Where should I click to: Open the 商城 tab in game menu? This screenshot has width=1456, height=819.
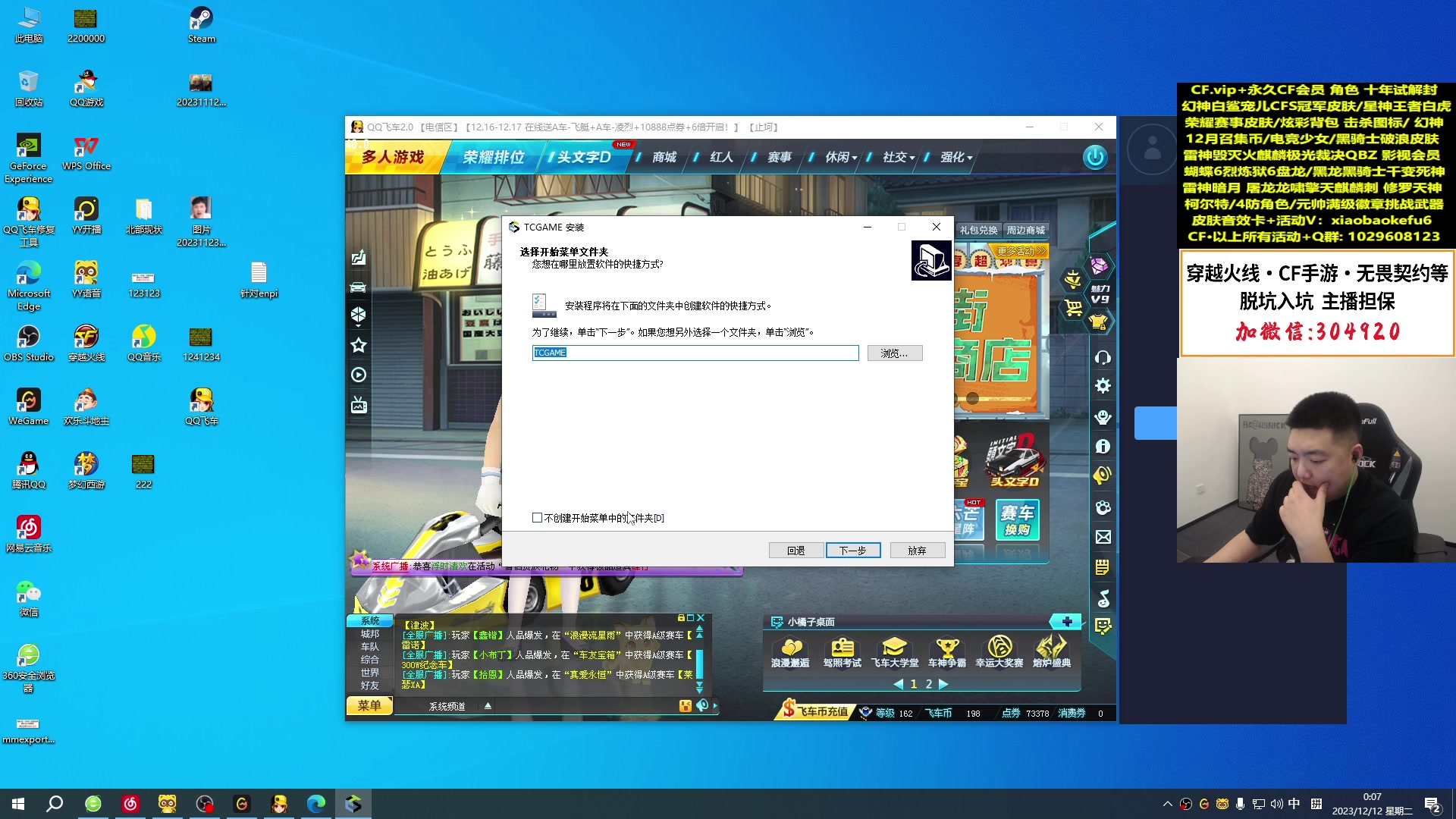(x=664, y=157)
